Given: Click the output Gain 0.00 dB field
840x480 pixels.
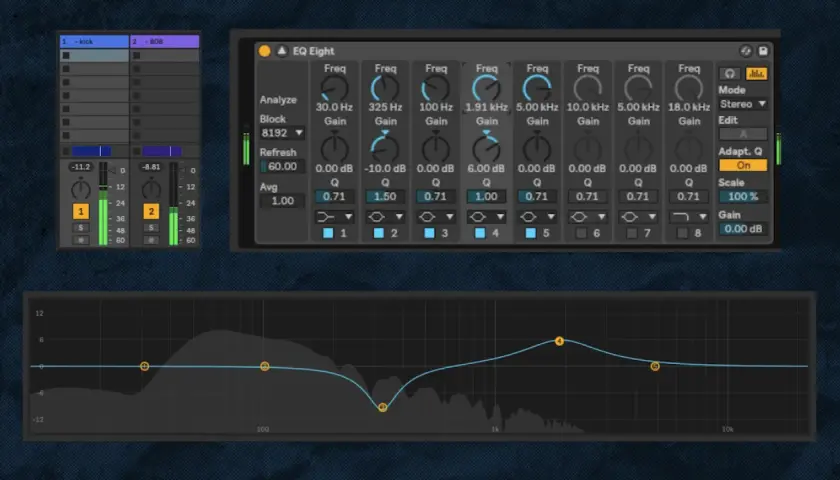Looking at the screenshot, I should coord(743,229).
